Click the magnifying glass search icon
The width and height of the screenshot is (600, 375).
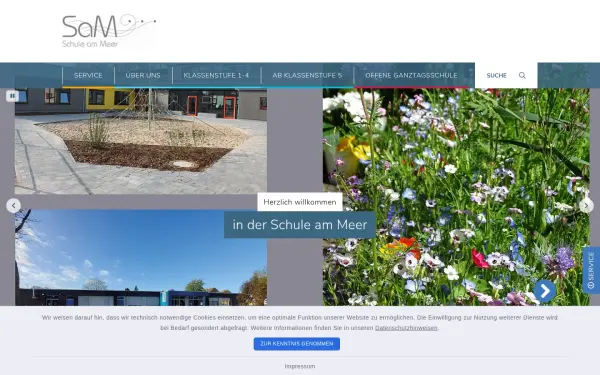click(522, 75)
